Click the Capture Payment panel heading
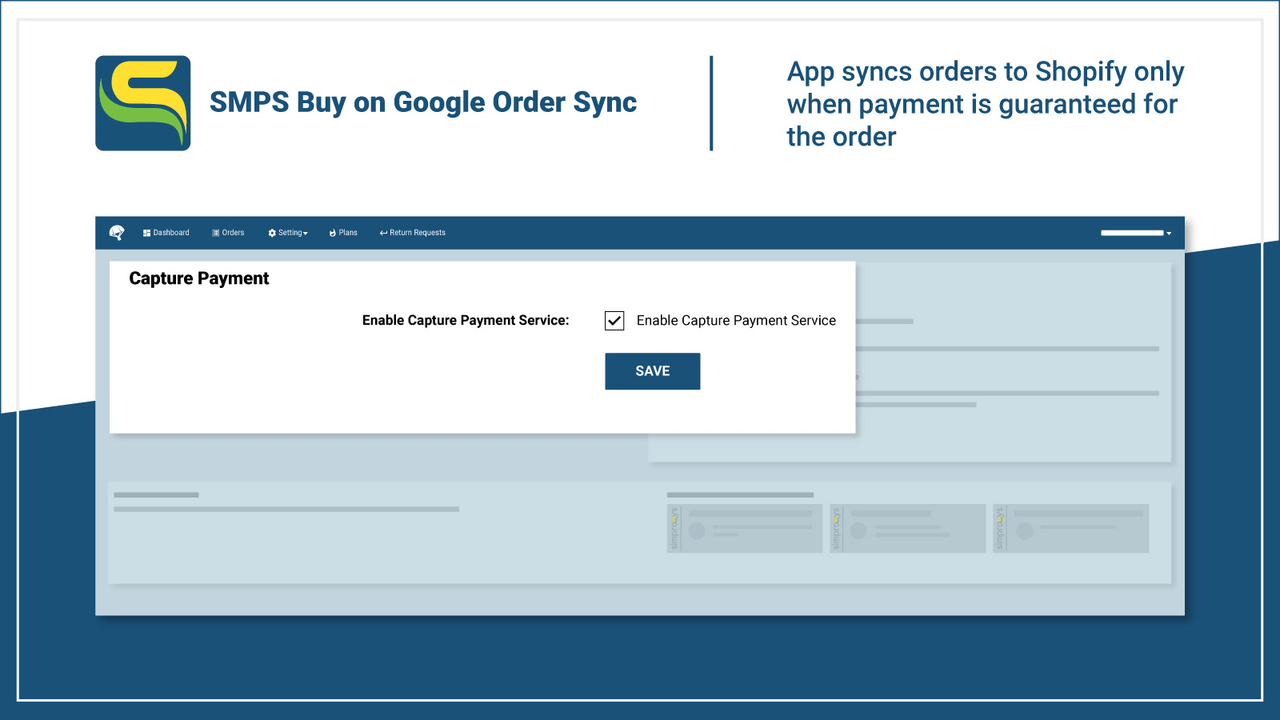1280x720 pixels. [x=198, y=278]
